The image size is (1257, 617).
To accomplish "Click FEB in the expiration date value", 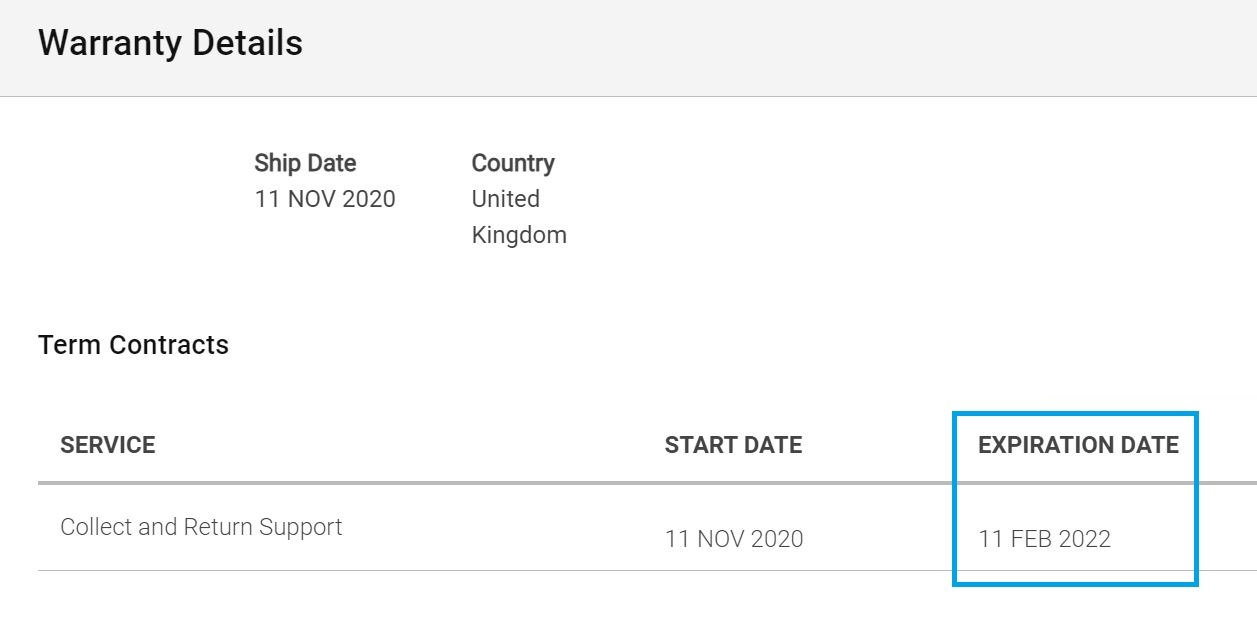I will (1029, 539).
